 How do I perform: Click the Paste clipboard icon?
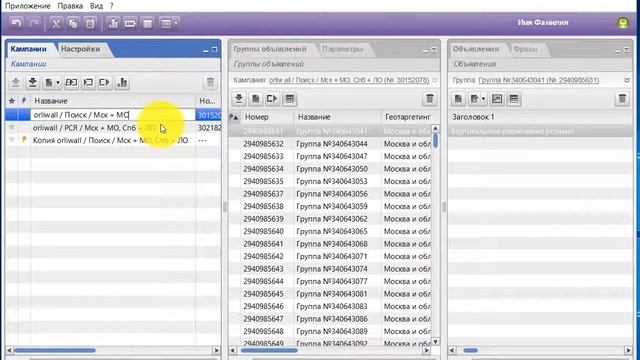[90, 23]
